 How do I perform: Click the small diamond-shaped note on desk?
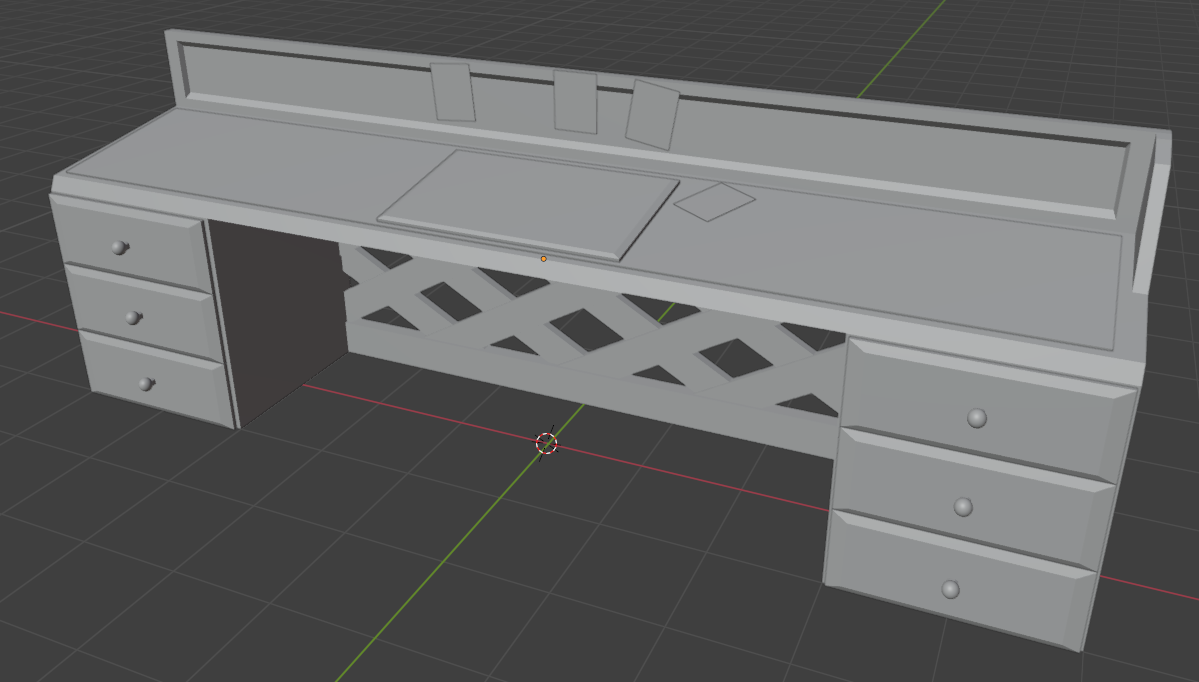[714, 200]
